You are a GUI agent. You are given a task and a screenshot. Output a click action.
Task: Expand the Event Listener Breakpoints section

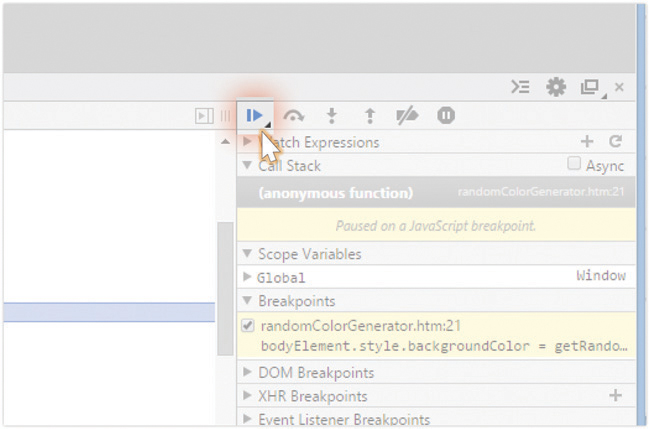coord(248,420)
